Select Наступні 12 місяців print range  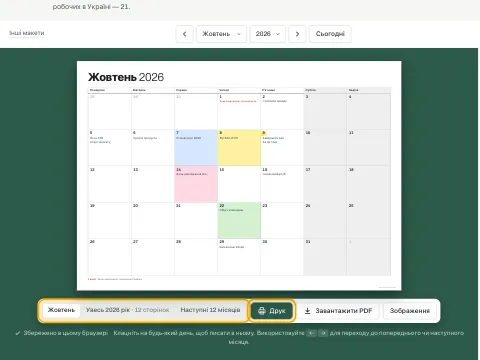click(x=210, y=310)
